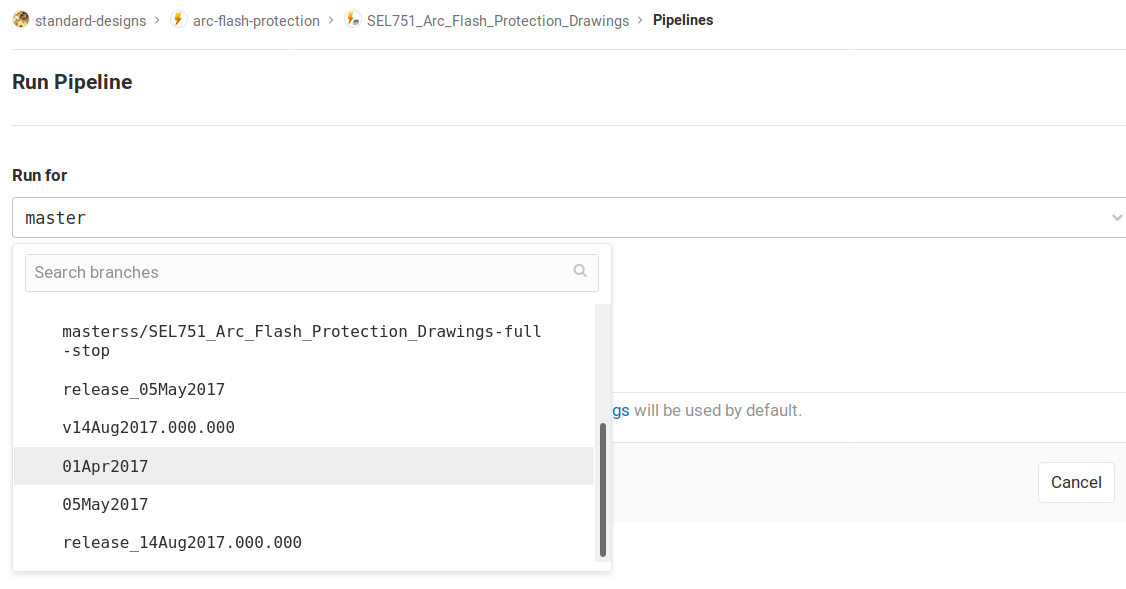Screen dimensions: 1126x589
Task: Click the Pipelines breadcrumb item
Action: tap(683, 20)
